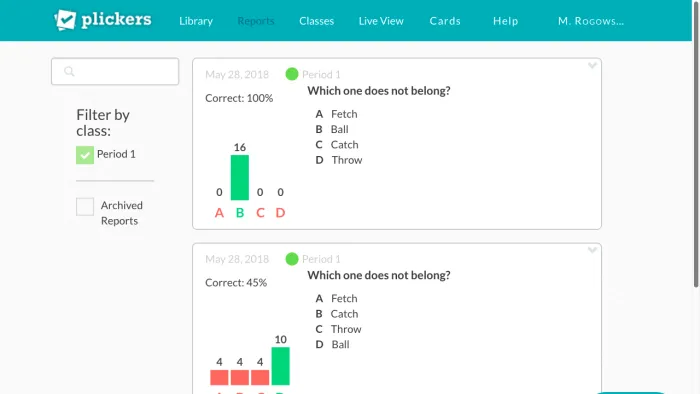Expand the first report card's chevron menu

pyautogui.click(x=592, y=66)
